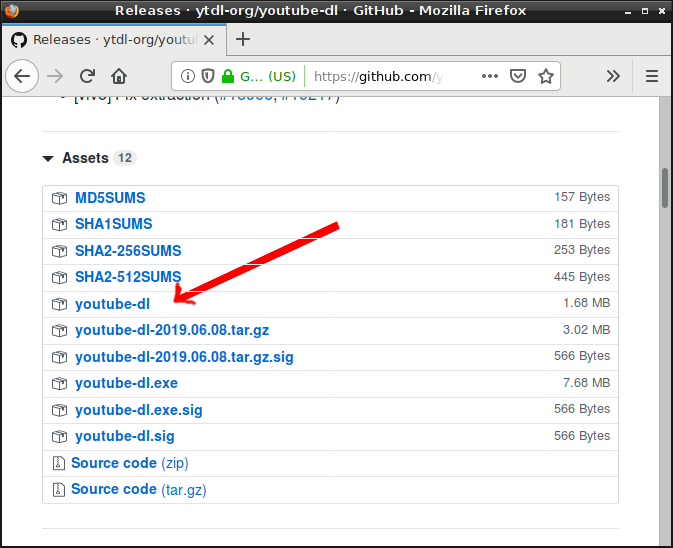
Task: Download the SHA2-256SUMS file
Action: coord(128,251)
